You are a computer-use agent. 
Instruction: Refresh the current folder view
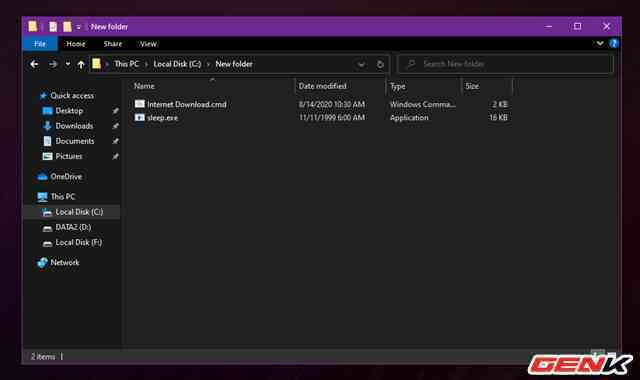[x=380, y=64]
